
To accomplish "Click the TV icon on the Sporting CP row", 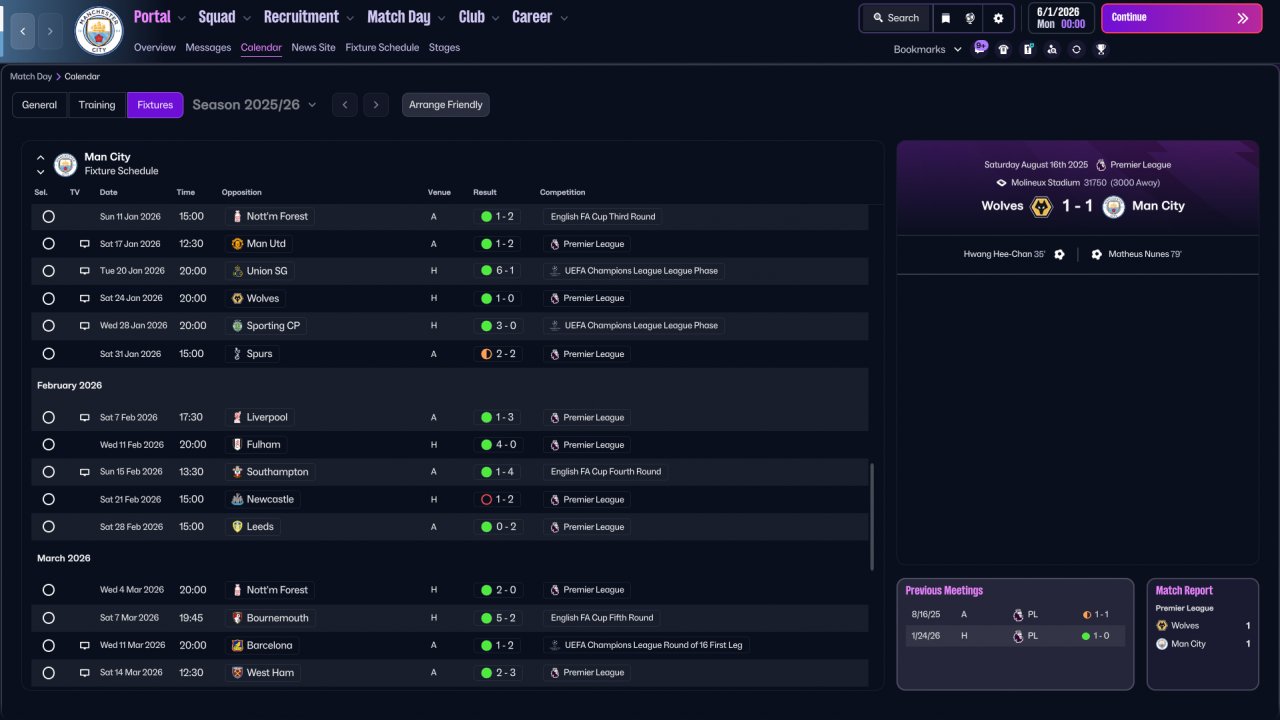I will click(x=85, y=326).
